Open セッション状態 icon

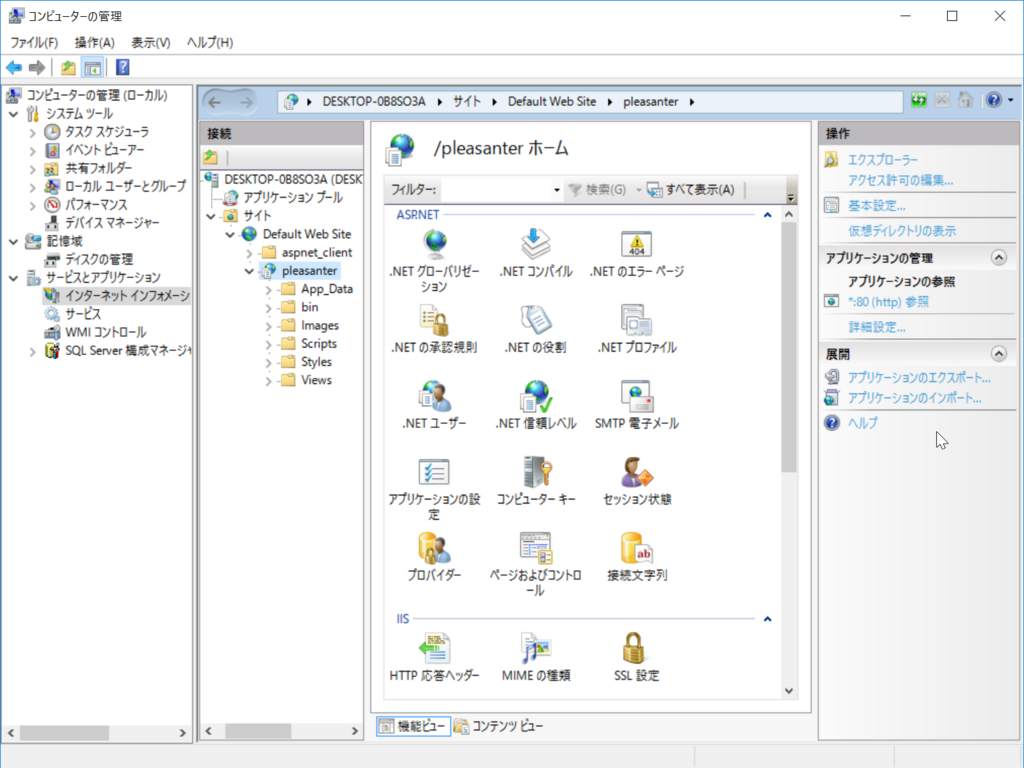click(x=637, y=481)
